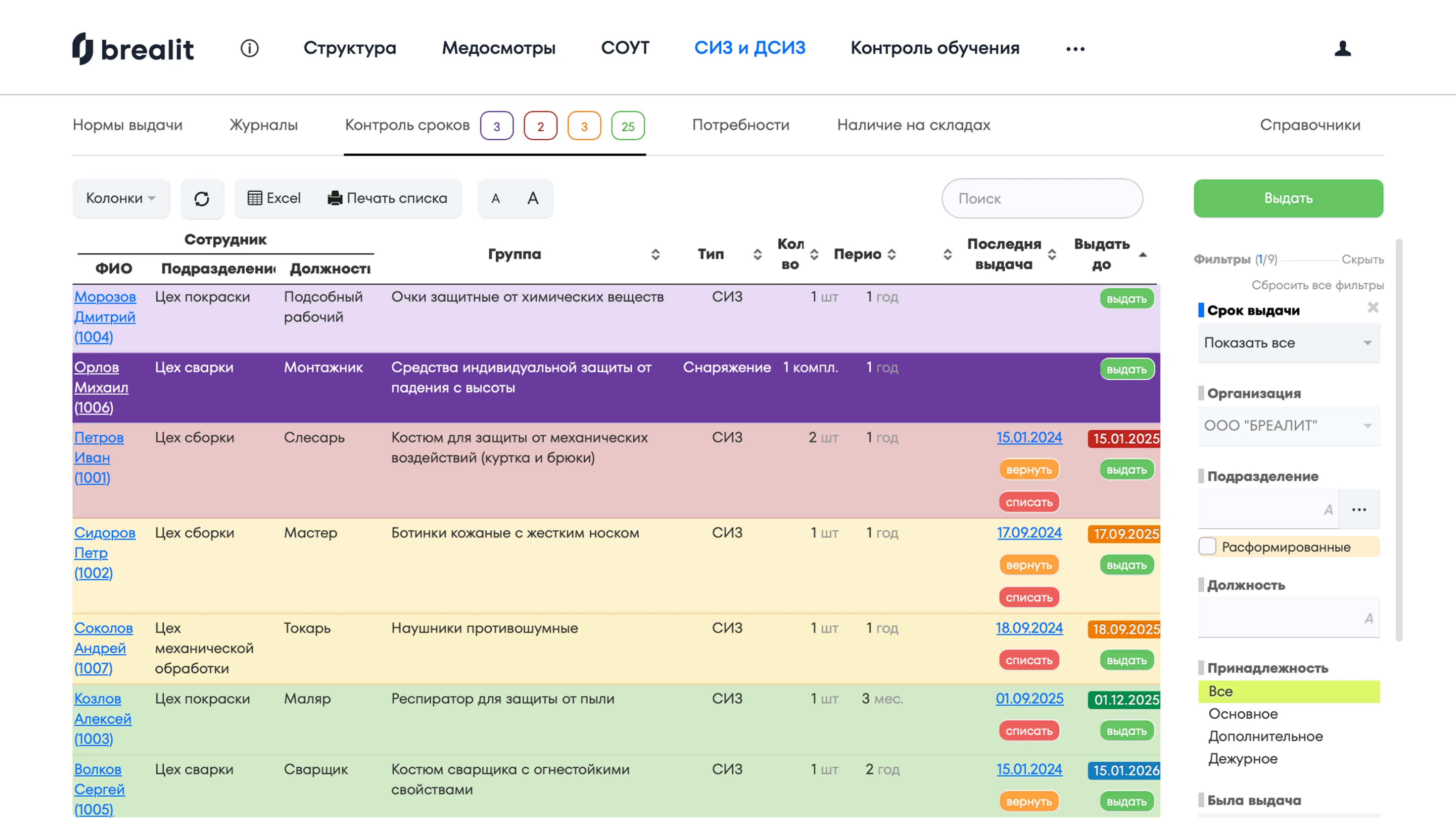Open the Организация ООО БРЕАЛИТ dropdown
Image resolution: width=1456 pixels, height=818 pixels.
[1288, 425]
